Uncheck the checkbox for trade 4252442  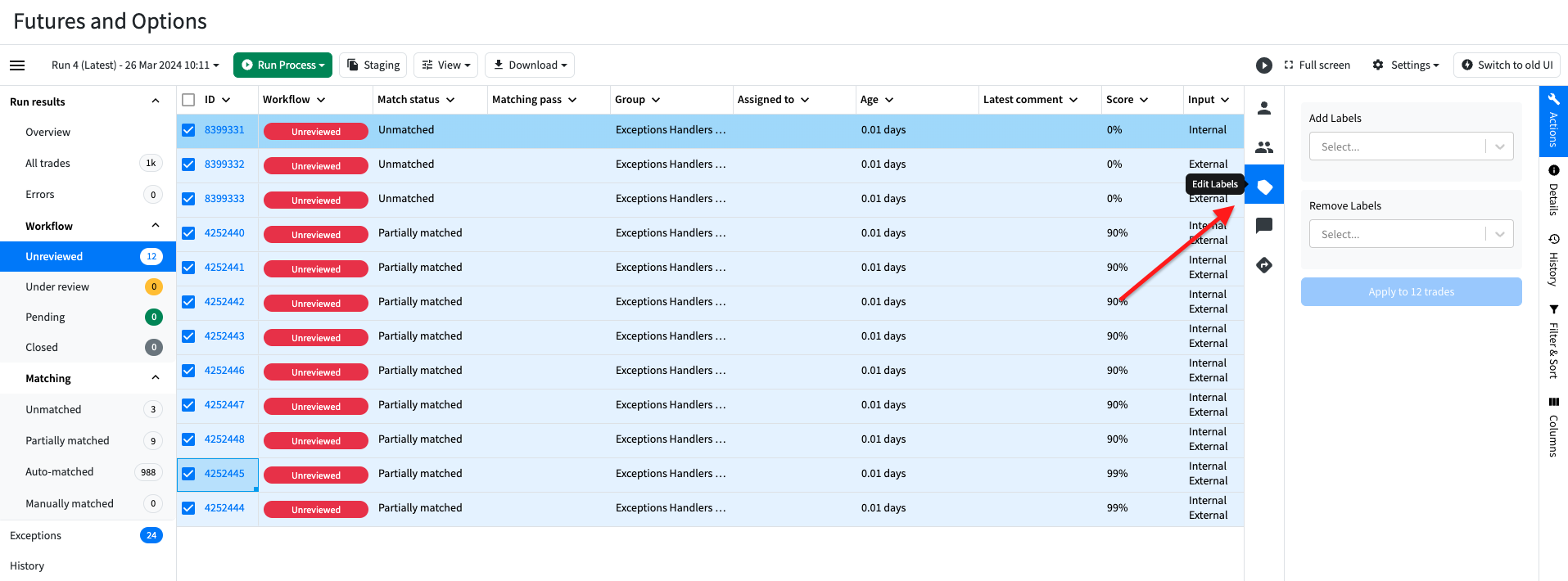pyautogui.click(x=188, y=302)
